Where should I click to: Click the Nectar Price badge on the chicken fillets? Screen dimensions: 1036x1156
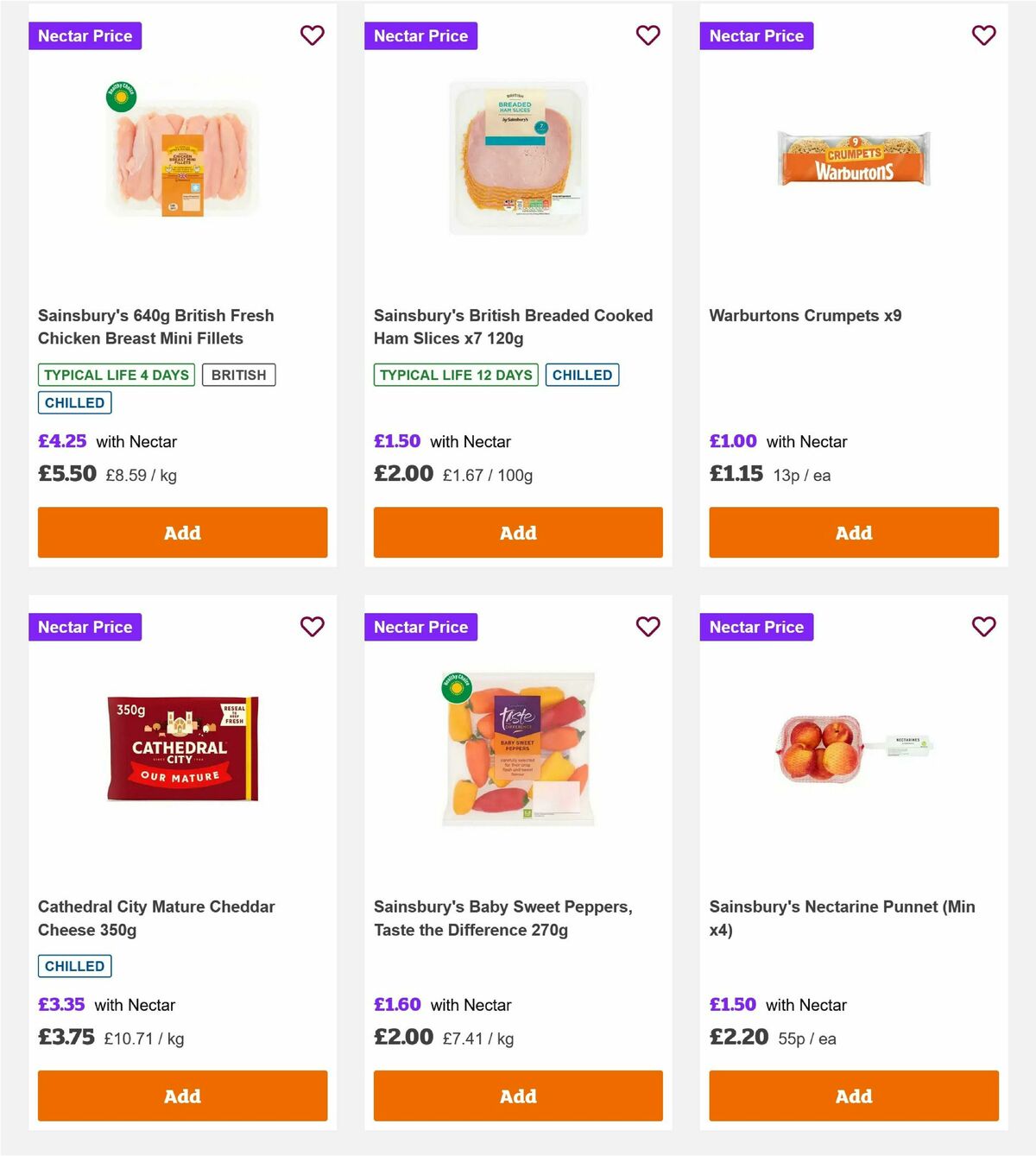[85, 35]
